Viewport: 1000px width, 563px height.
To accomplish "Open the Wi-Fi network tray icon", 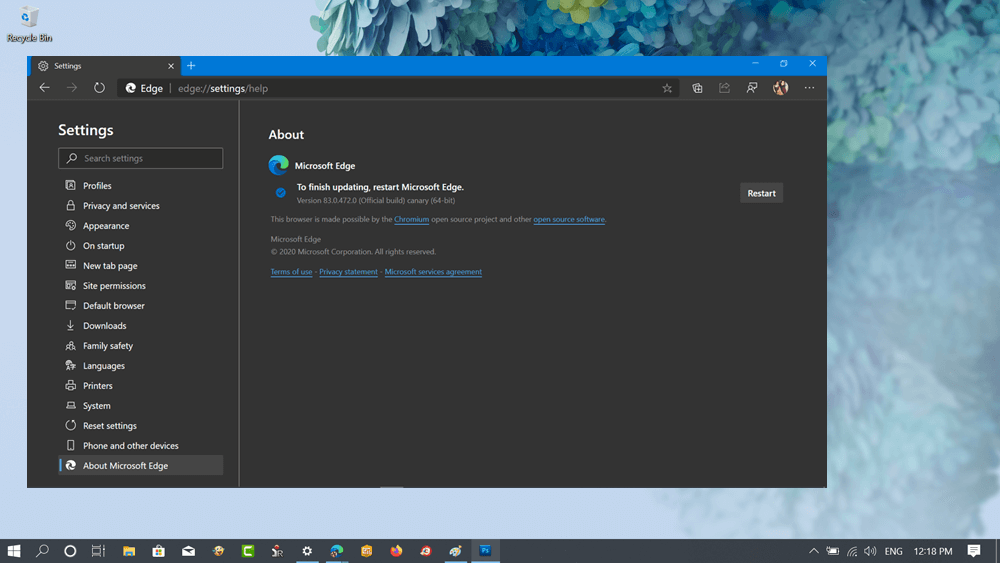I will coord(852,551).
